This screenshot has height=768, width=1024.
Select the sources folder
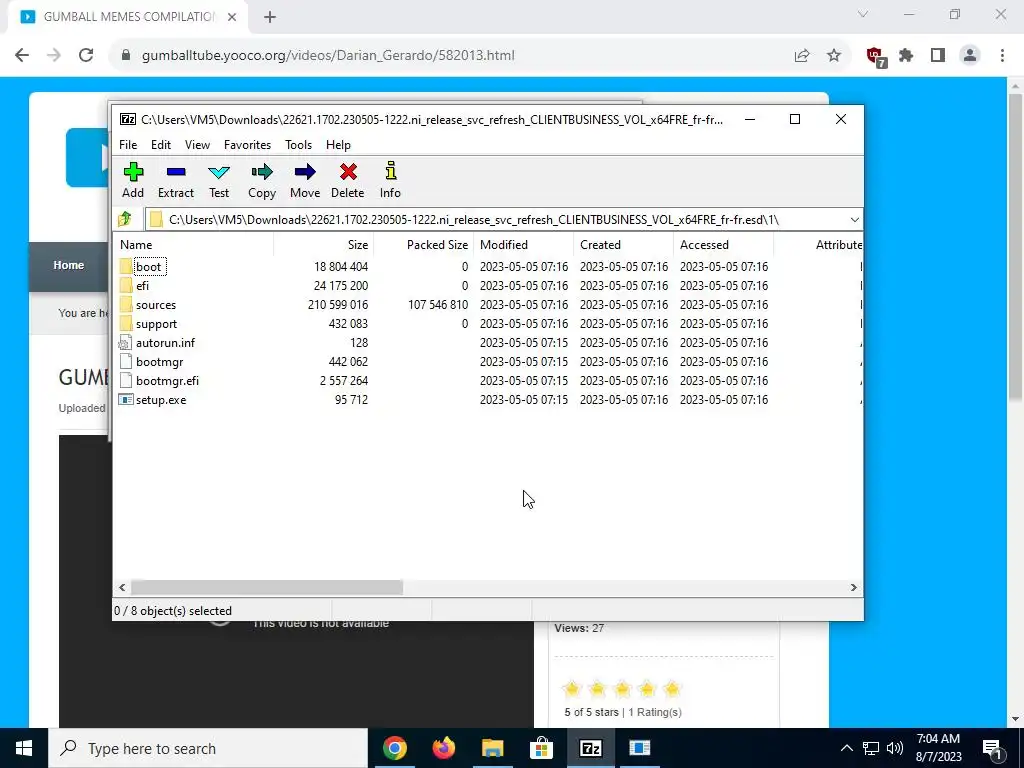click(x=155, y=304)
